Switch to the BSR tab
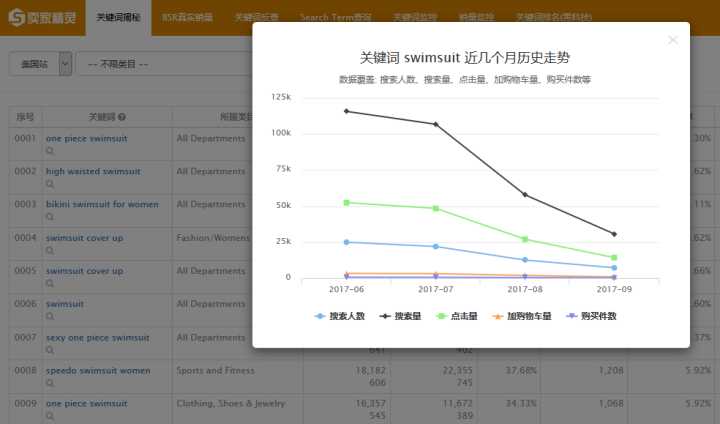This screenshot has height=424, width=720. click(187, 17)
